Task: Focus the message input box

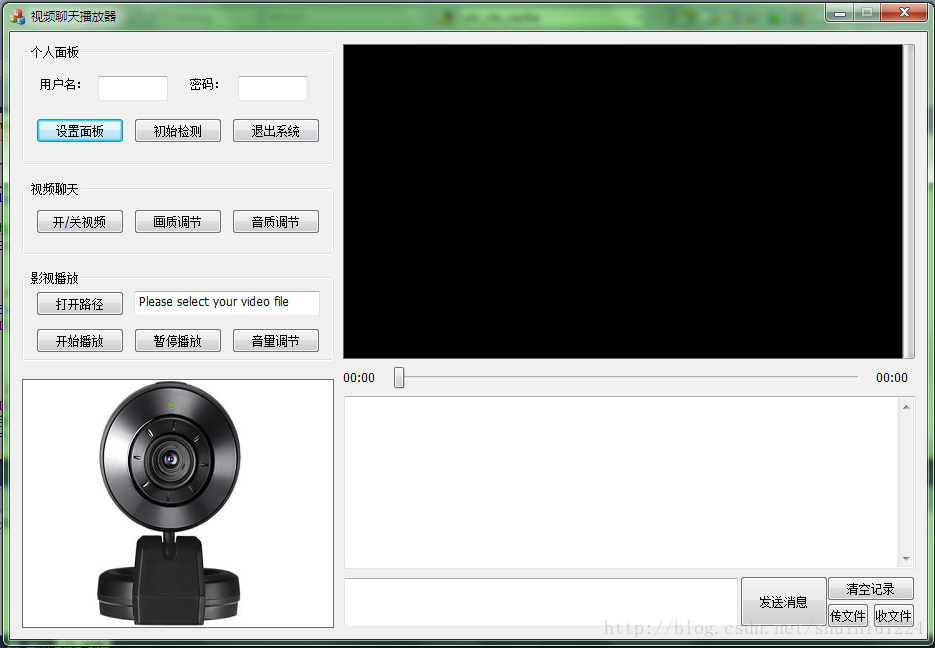Action: [x=541, y=602]
